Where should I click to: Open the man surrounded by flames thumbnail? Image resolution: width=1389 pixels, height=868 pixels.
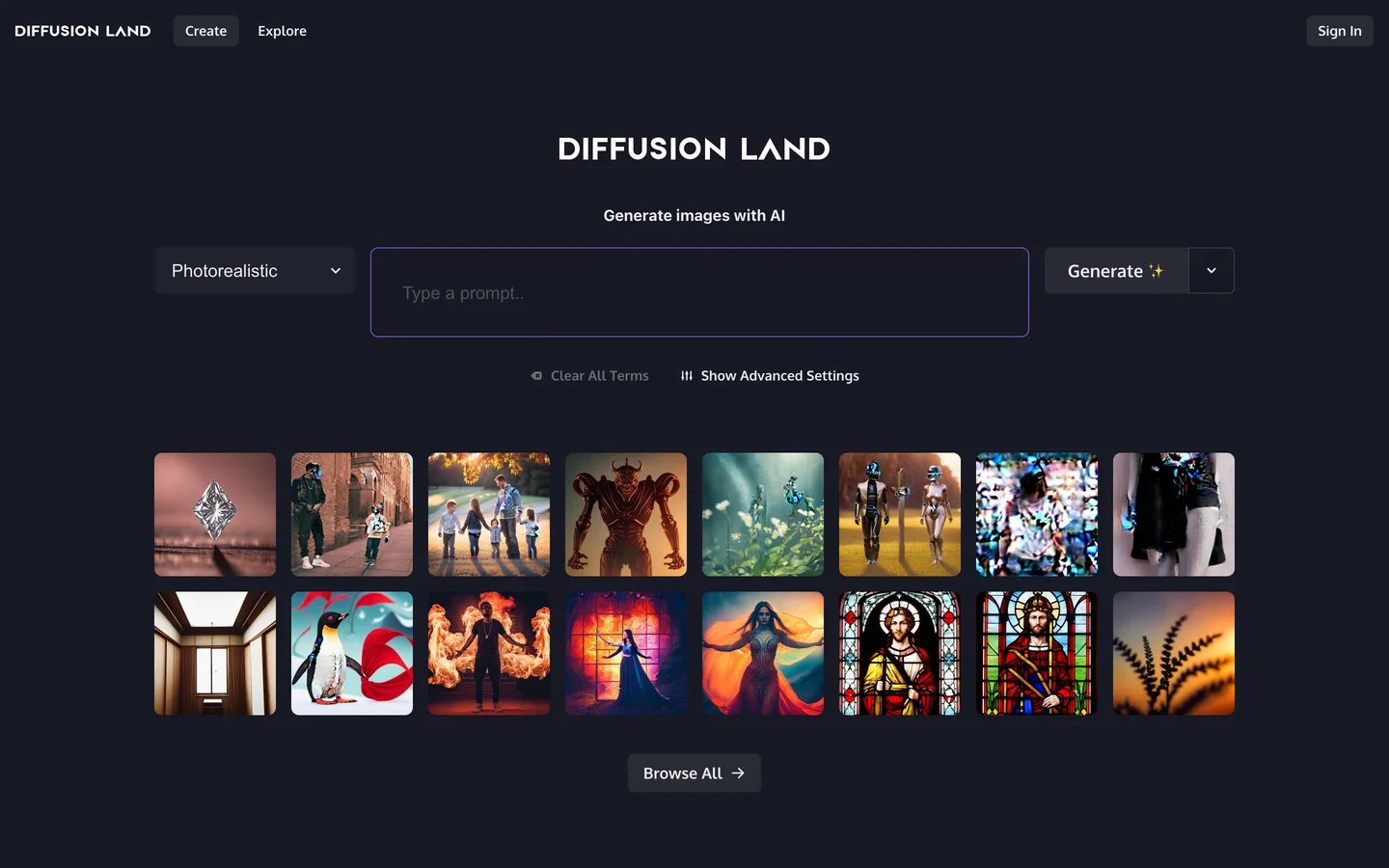(489, 654)
